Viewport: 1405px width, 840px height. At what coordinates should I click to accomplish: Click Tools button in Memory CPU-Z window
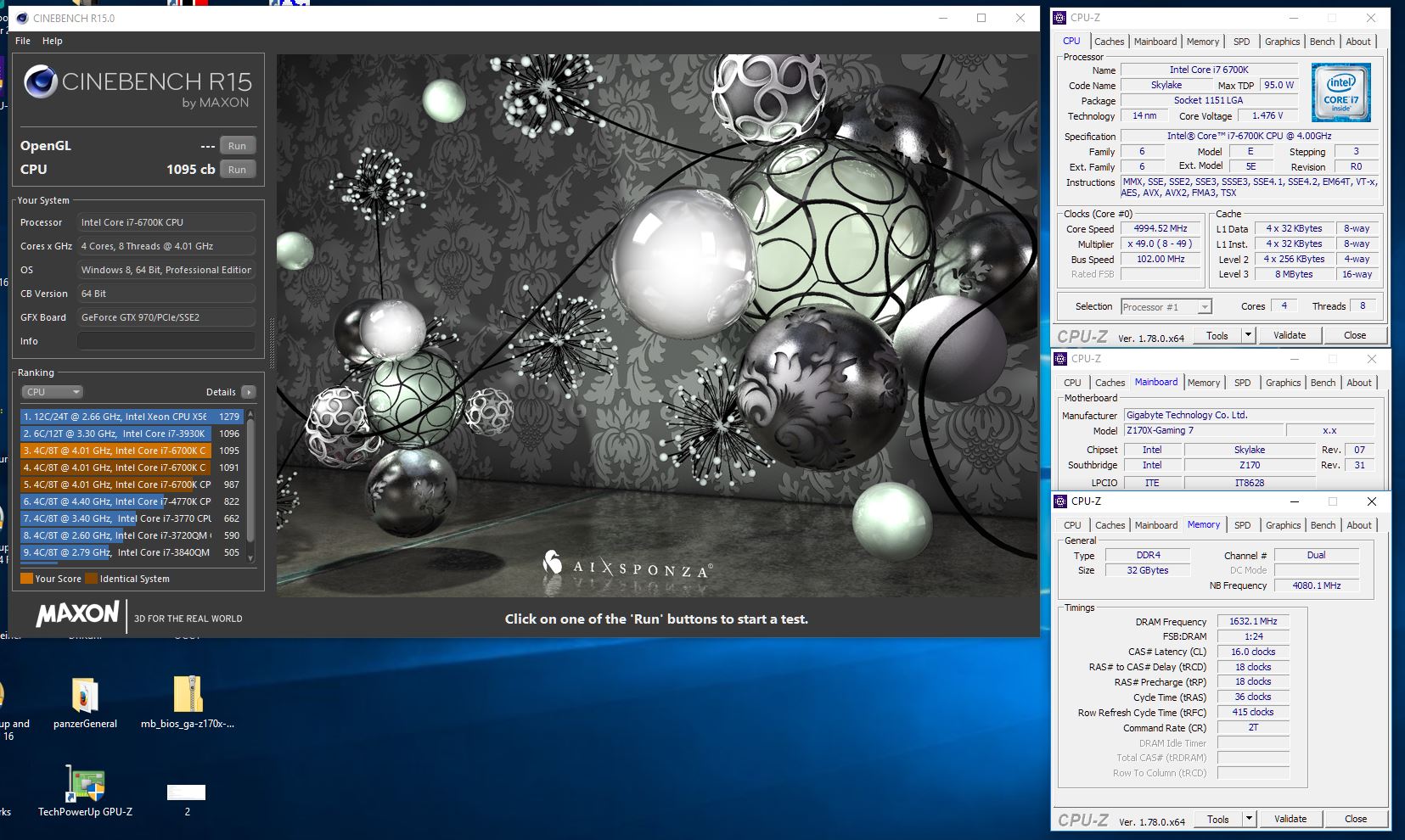[1218, 819]
